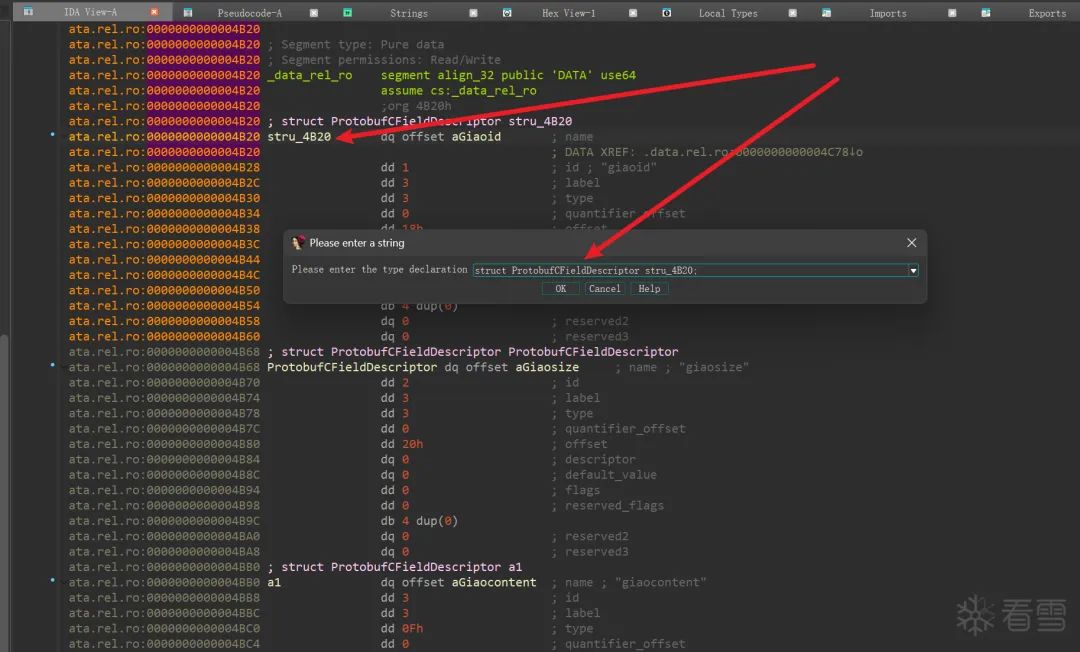Click the 'db 4 dup(0)' line at 4B9C
The height and width of the screenshot is (652, 1080).
tap(419, 520)
